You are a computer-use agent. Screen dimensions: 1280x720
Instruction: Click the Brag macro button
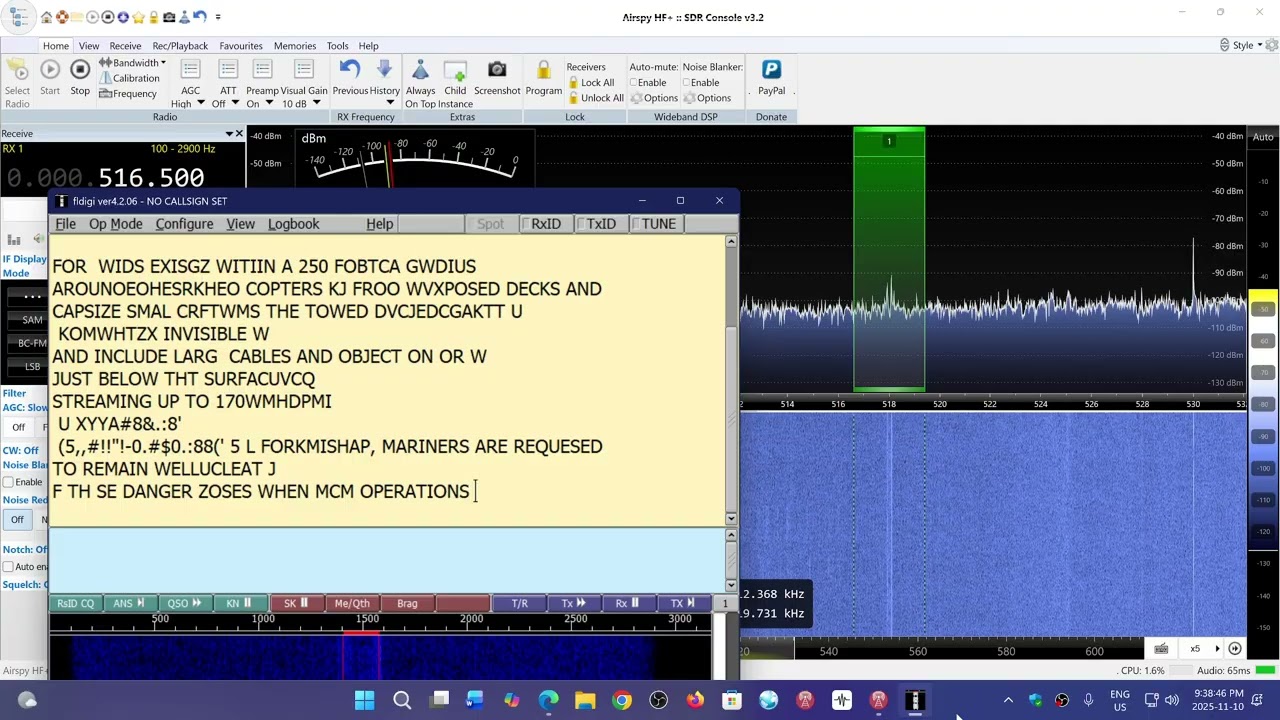pyautogui.click(x=407, y=603)
